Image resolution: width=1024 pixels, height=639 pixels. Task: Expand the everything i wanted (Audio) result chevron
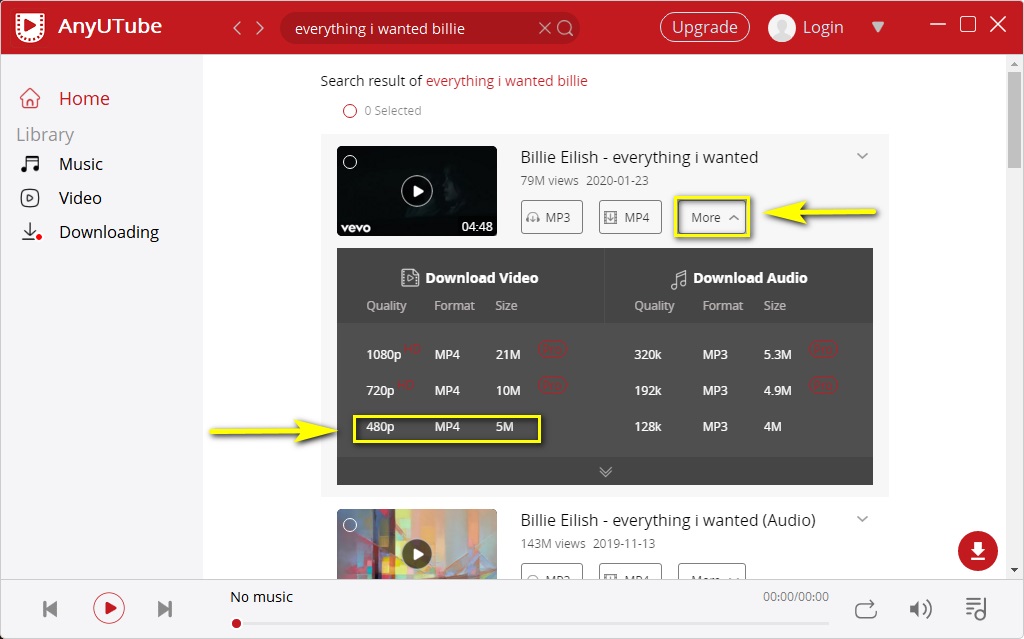863,519
